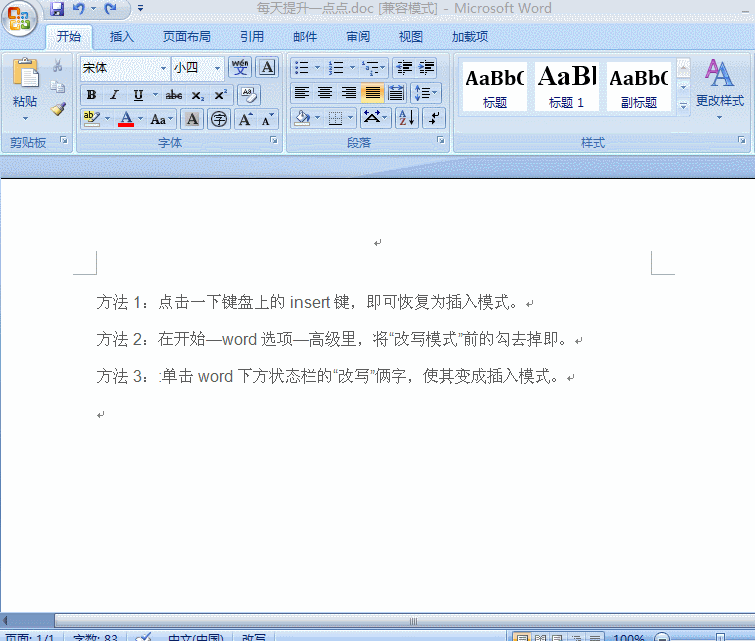Apply text highlight color
This screenshot has height=641, width=755.
[x=91, y=118]
